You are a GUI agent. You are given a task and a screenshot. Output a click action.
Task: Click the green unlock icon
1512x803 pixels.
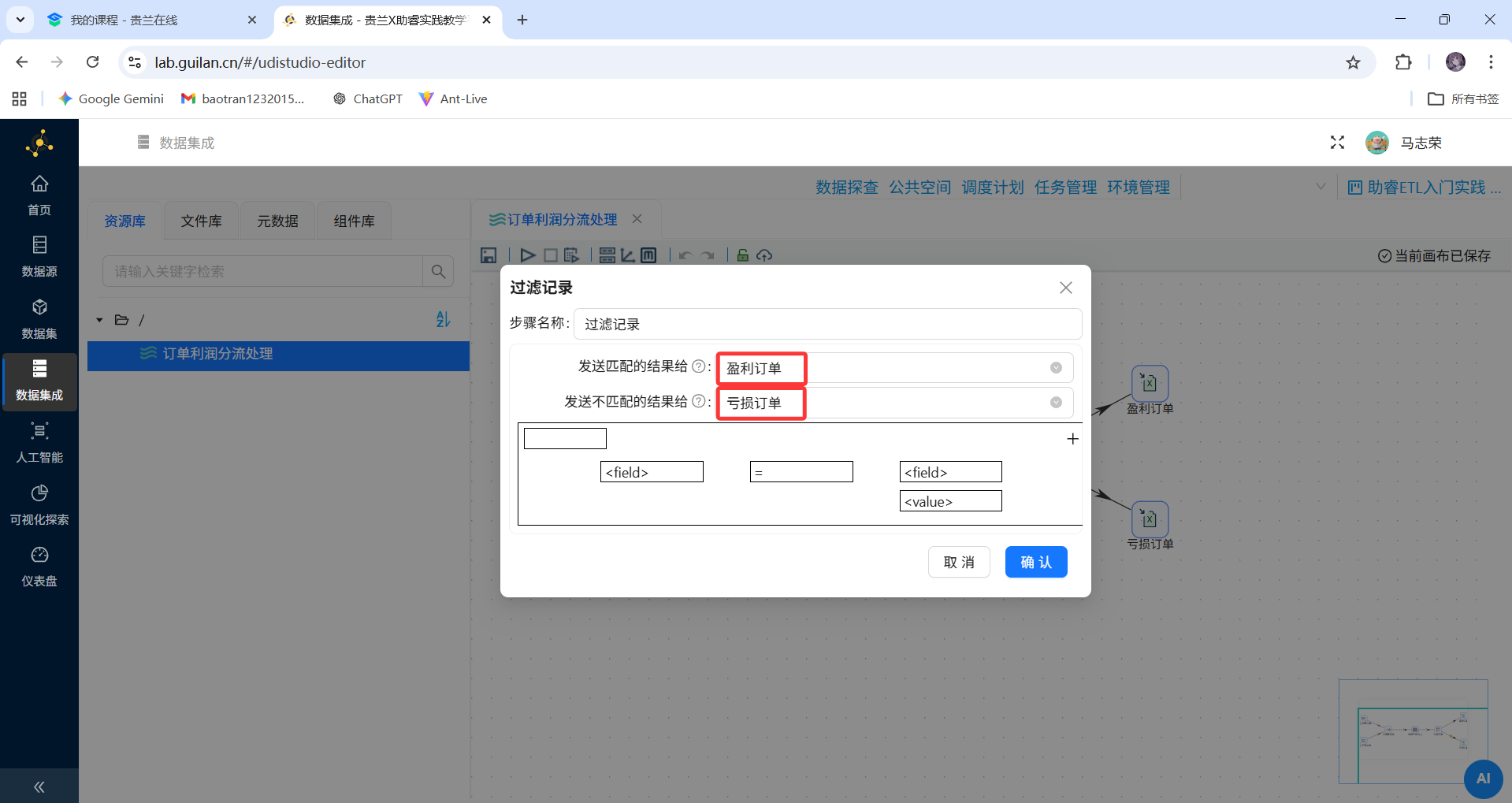(x=742, y=255)
